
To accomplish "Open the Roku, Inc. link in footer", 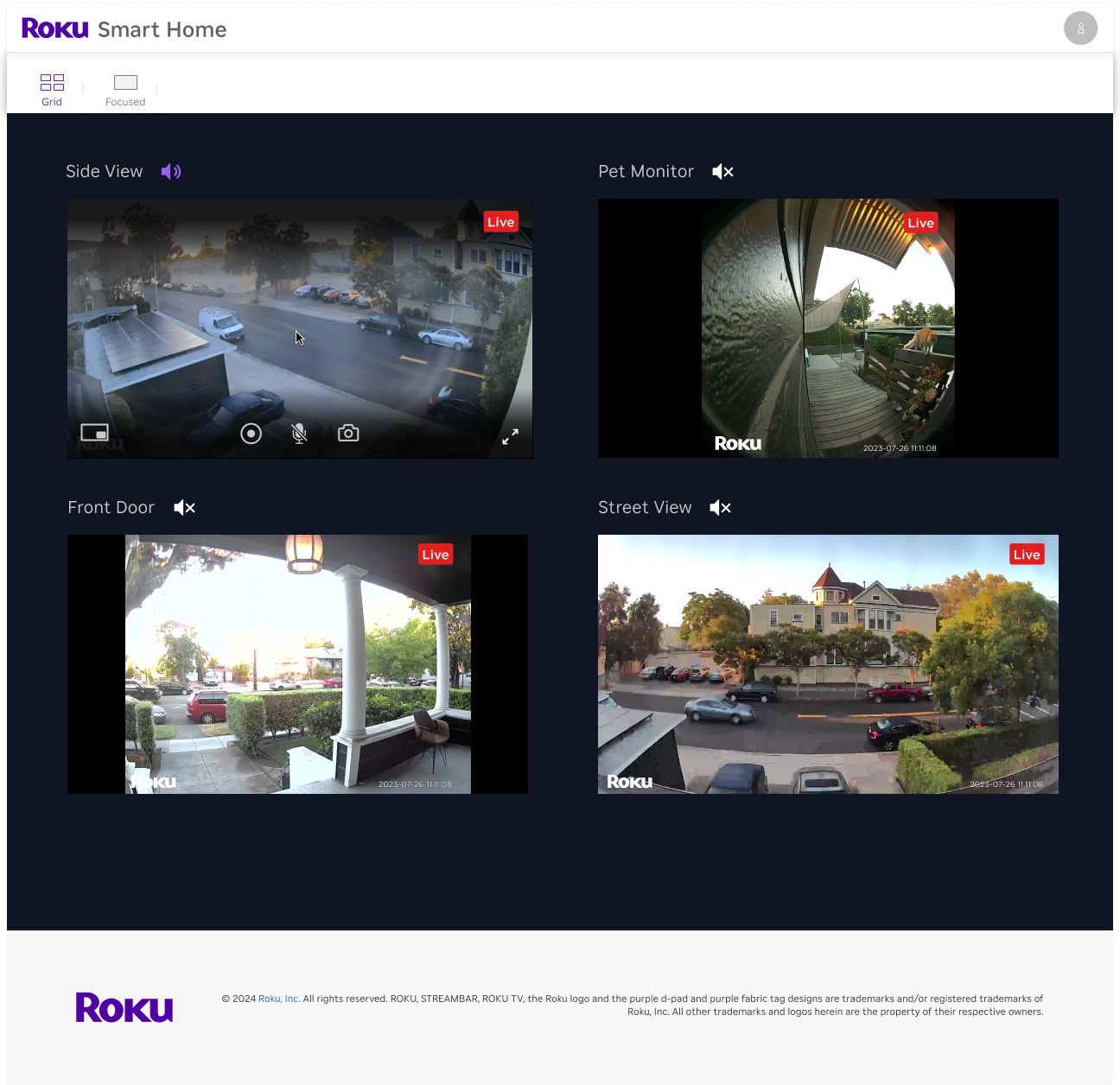I will 278,998.
